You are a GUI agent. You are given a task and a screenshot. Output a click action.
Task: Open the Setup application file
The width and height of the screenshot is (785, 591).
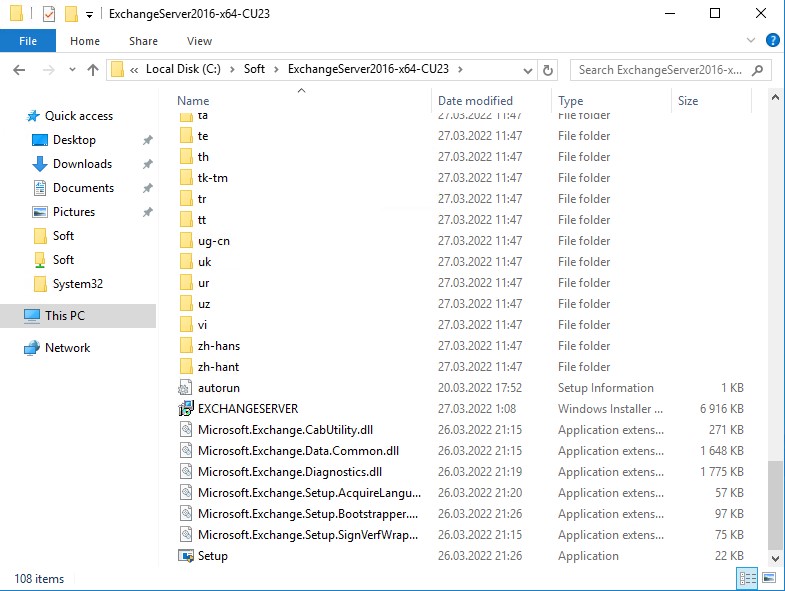point(212,556)
